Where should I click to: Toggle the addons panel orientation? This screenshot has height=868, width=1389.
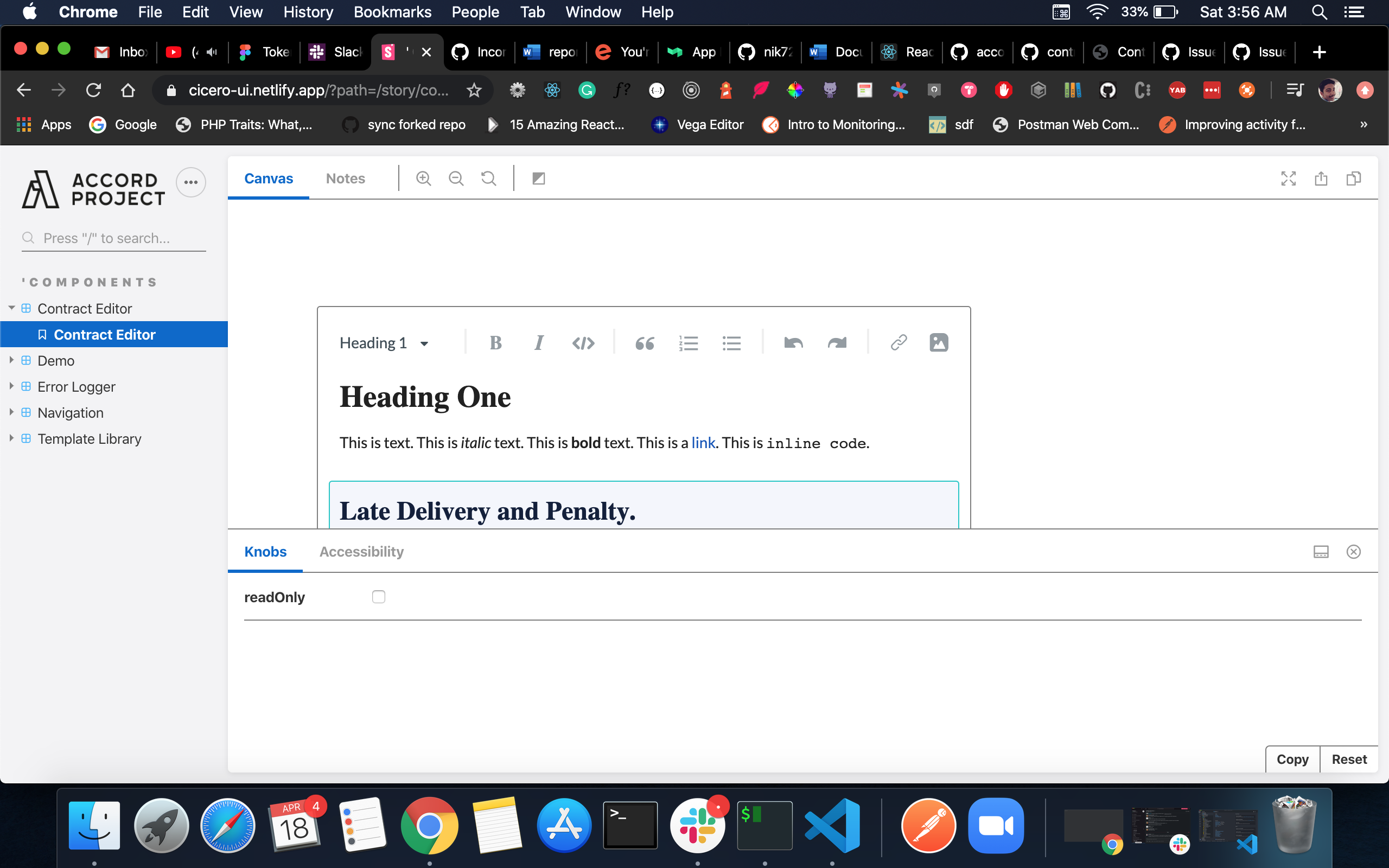point(1321,552)
